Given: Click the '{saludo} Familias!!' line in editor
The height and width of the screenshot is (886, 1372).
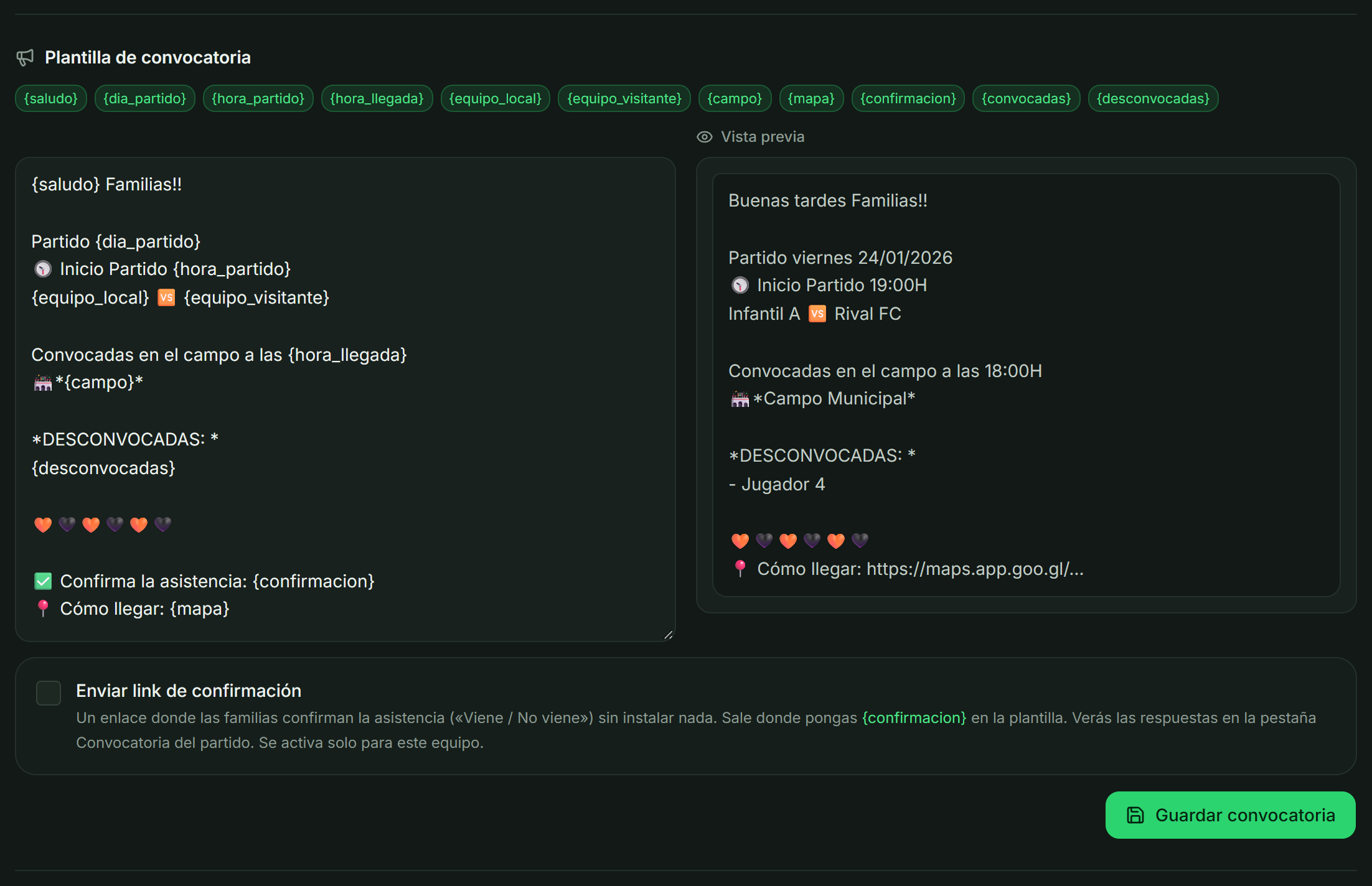Looking at the screenshot, I should (x=106, y=184).
